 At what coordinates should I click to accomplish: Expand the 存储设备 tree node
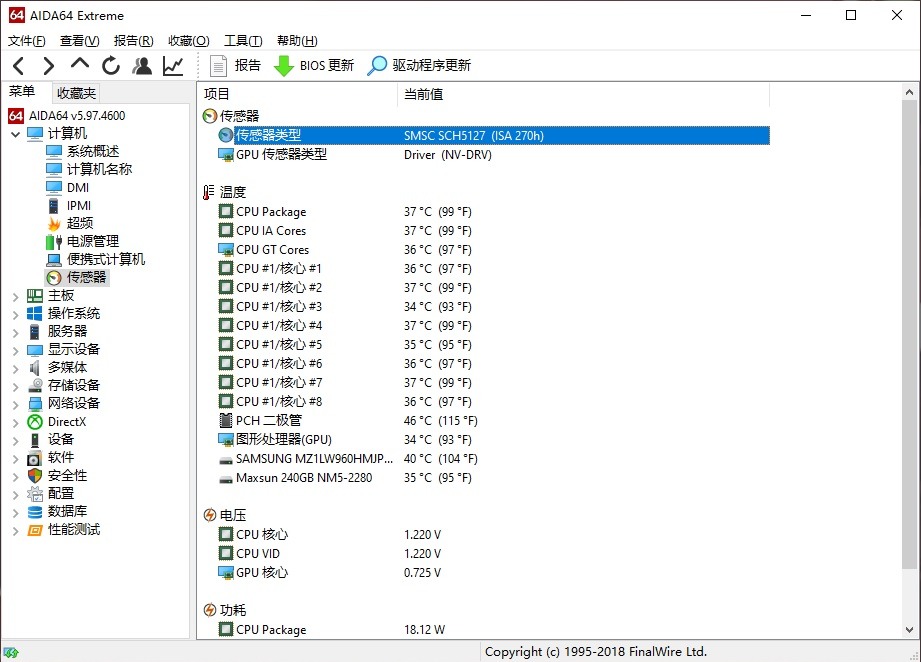coord(16,387)
